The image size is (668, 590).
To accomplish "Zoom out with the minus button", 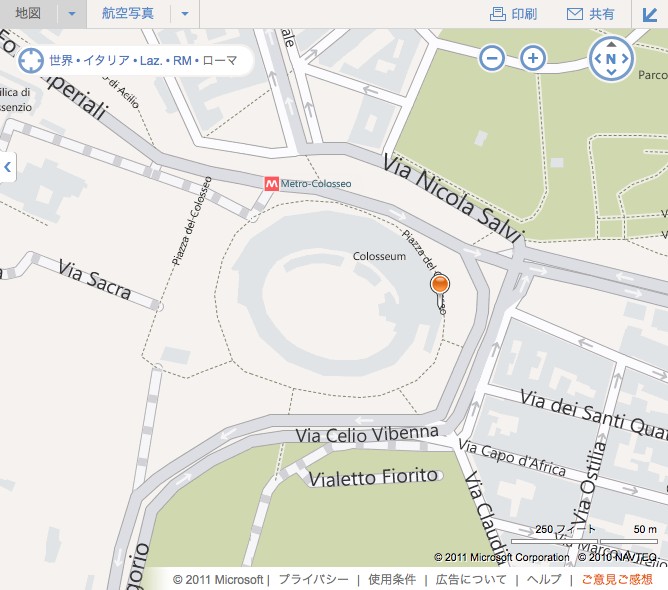I will click(492, 58).
